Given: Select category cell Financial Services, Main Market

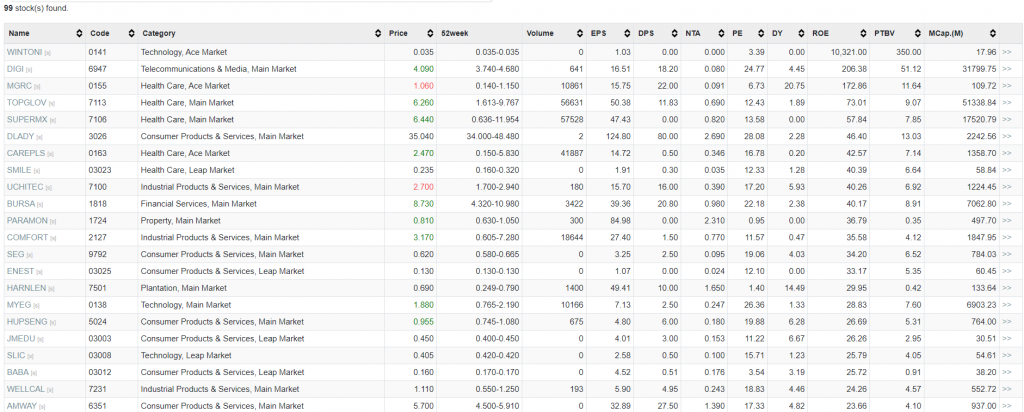Looking at the screenshot, I should pos(199,204).
